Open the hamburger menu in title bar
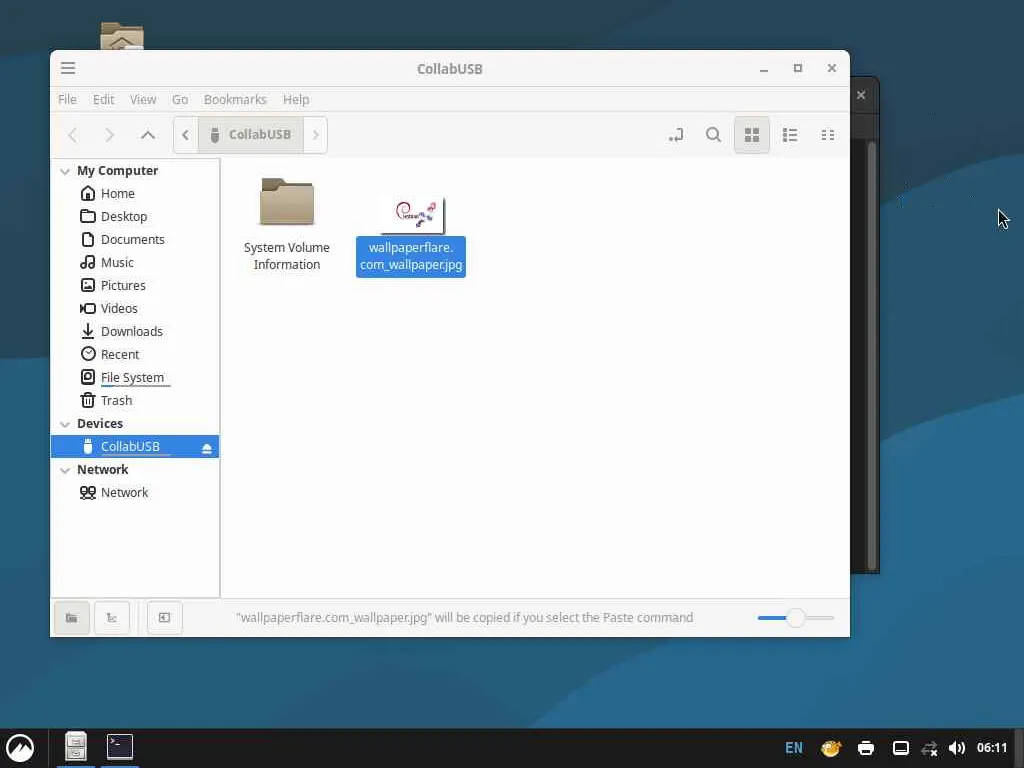 pyautogui.click(x=68, y=68)
